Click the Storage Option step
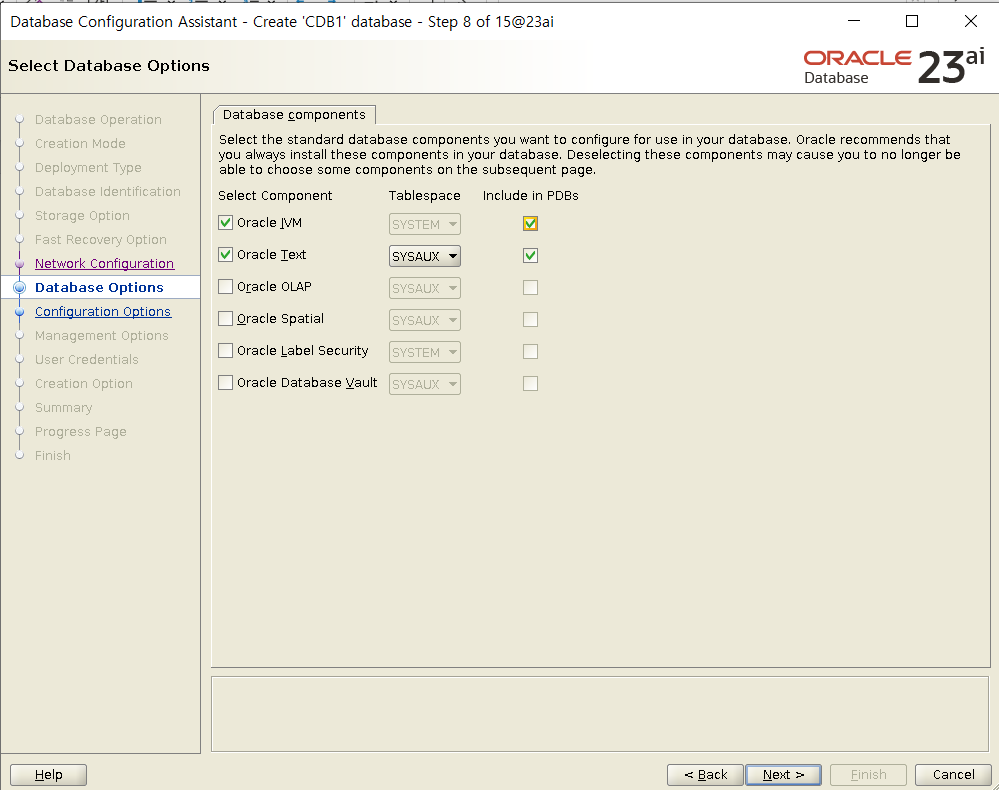Viewport: 999px width, 790px height. coord(82,215)
